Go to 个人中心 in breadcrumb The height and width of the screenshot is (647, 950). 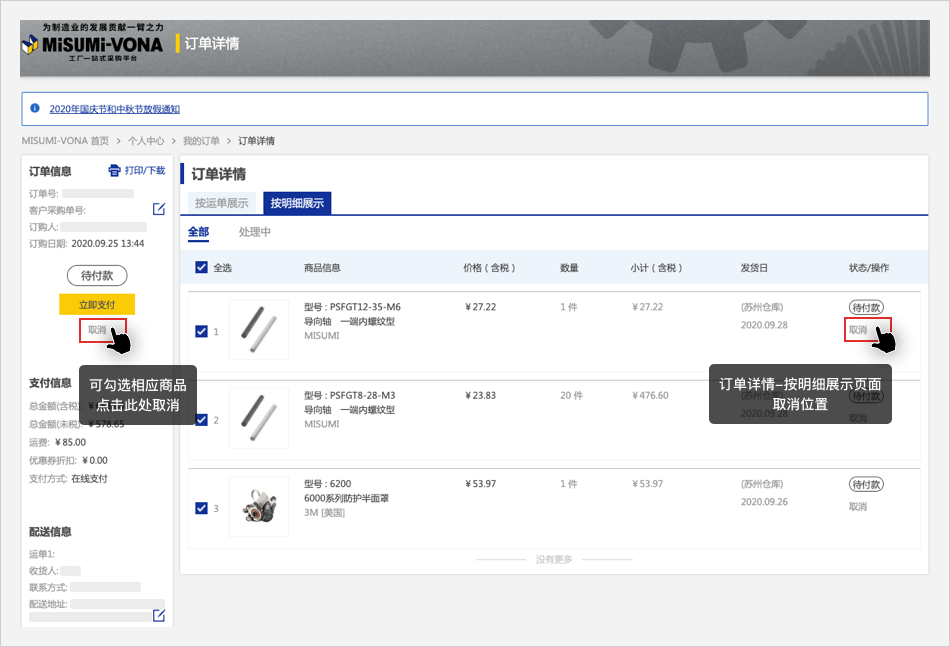pyautogui.click(x=145, y=141)
